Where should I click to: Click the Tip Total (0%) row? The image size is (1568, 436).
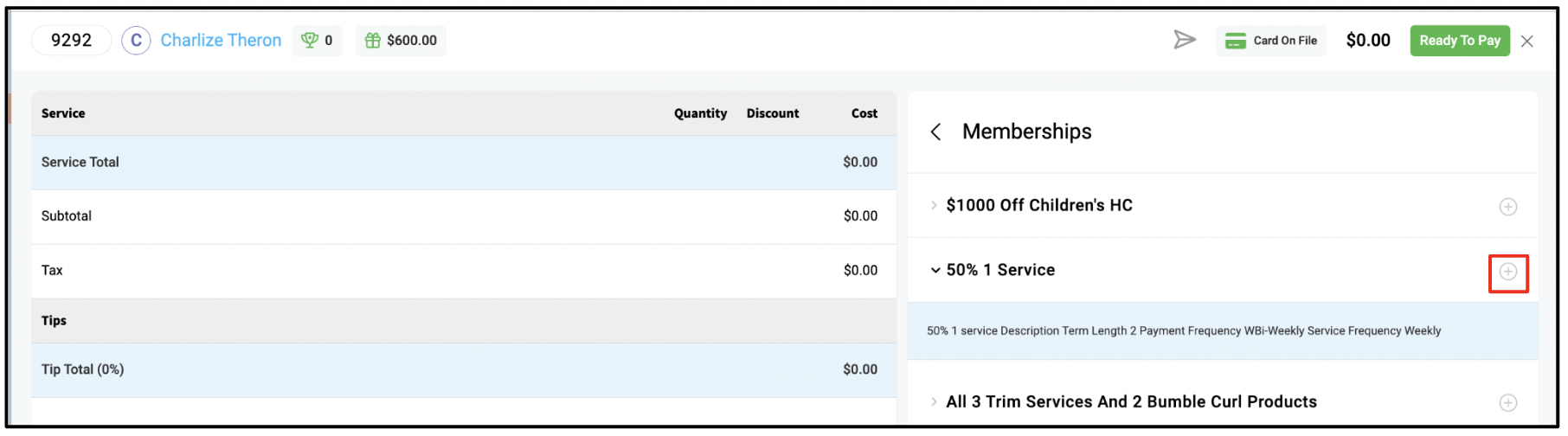tap(464, 370)
